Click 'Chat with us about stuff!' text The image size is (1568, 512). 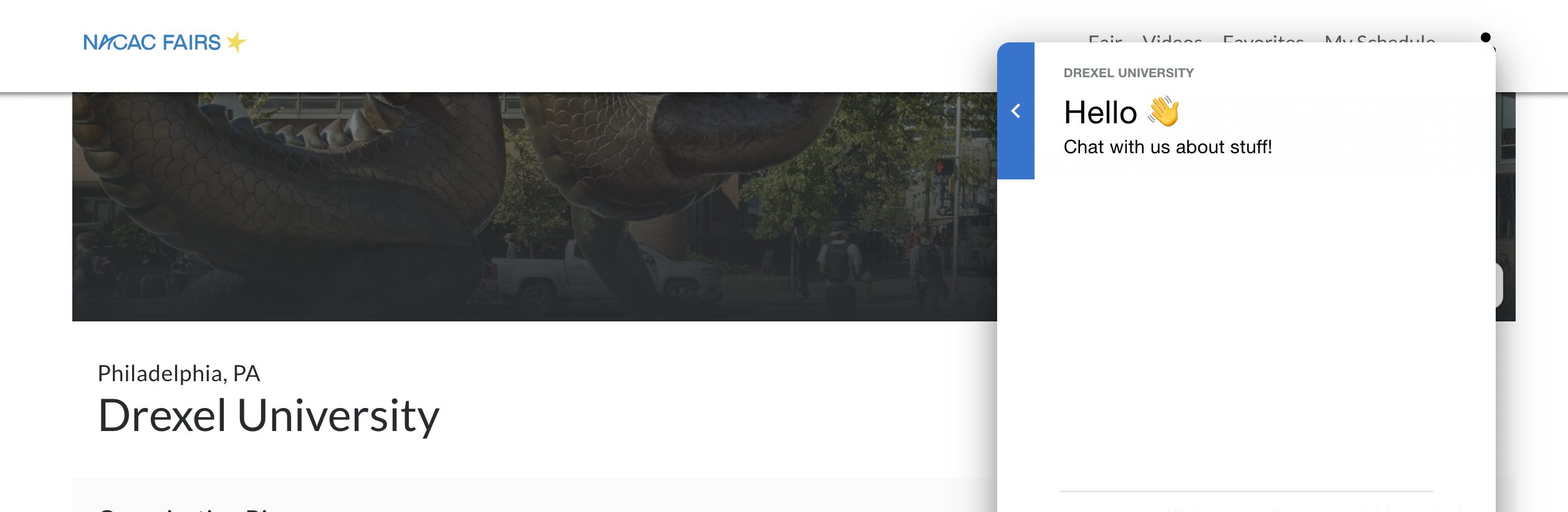[1167, 147]
